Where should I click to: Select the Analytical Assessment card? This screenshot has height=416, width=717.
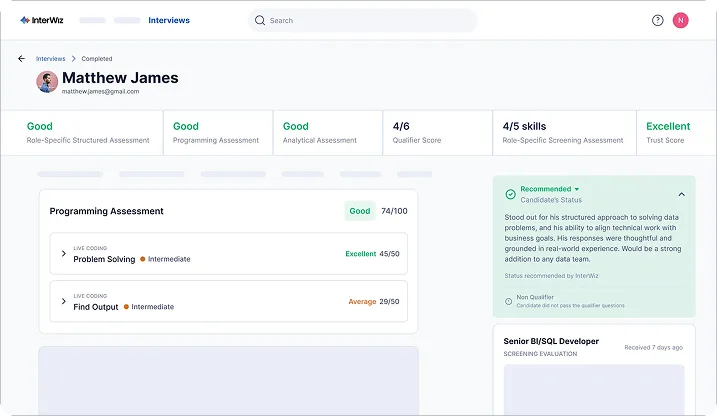click(328, 133)
